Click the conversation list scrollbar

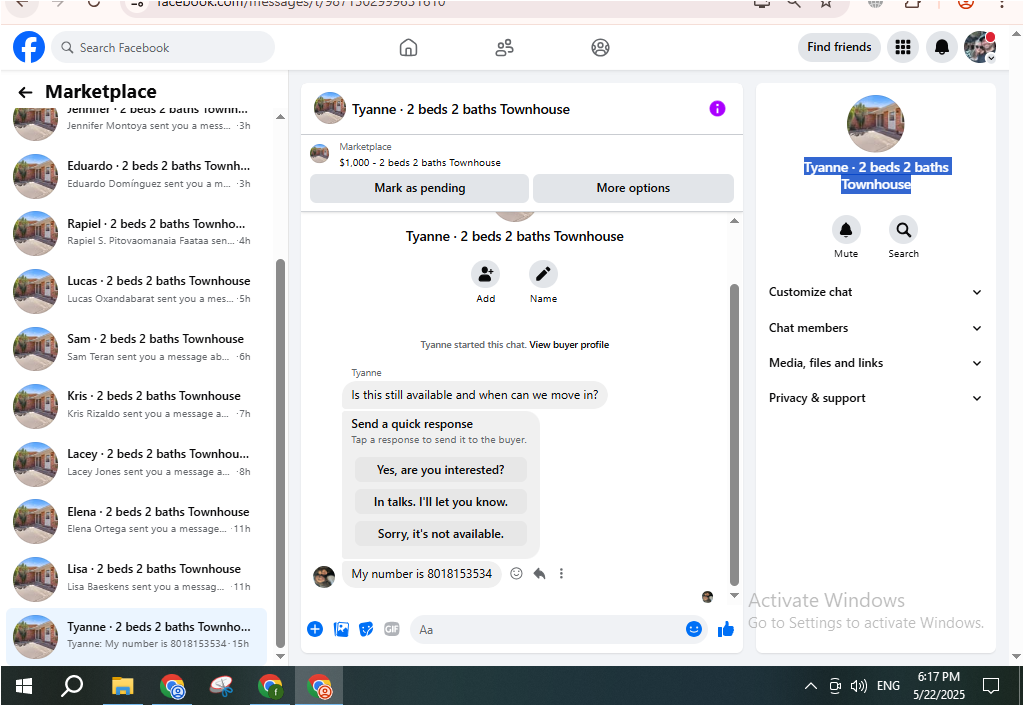click(281, 451)
